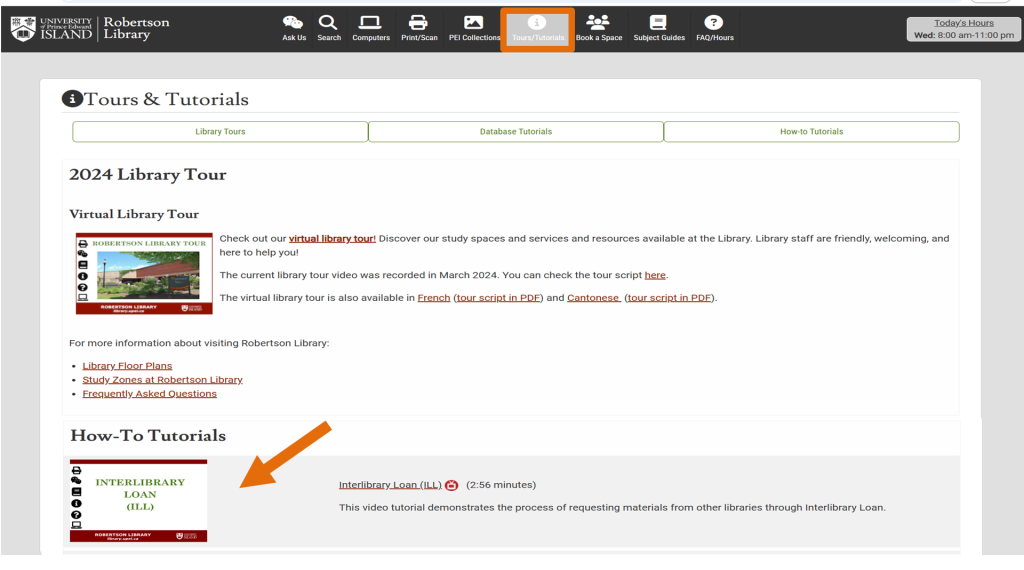Screen dimensions: 1024x570
Task: Switch to the How-to Tutorials tab
Action: [x=811, y=131]
